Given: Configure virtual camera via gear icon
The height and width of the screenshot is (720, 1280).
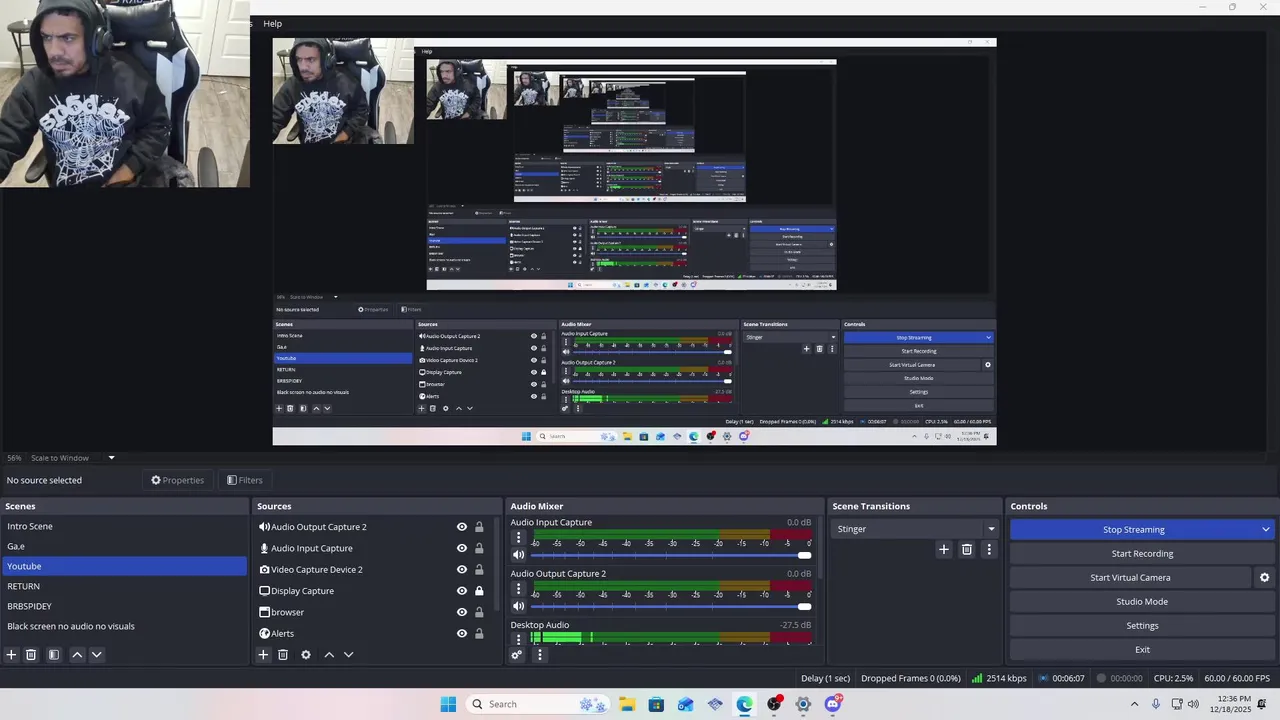Looking at the screenshot, I should tap(1264, 578).
